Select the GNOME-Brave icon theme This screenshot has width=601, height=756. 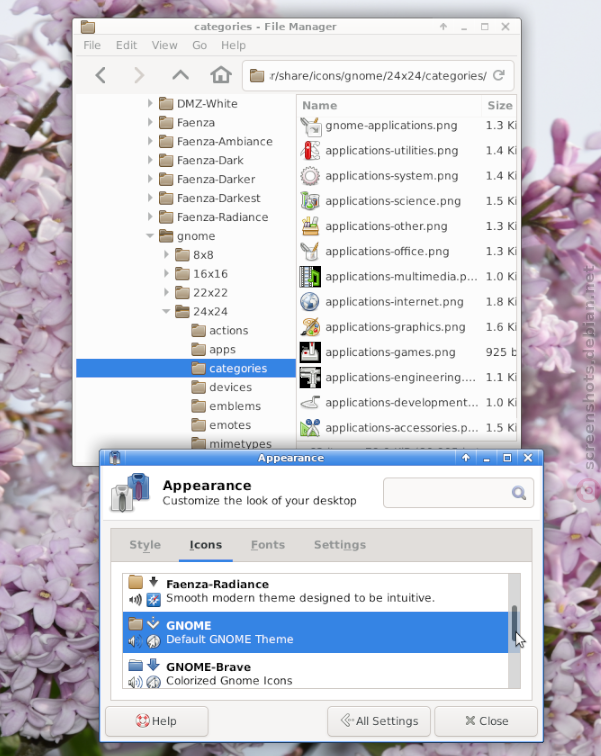tap(316, 672)
